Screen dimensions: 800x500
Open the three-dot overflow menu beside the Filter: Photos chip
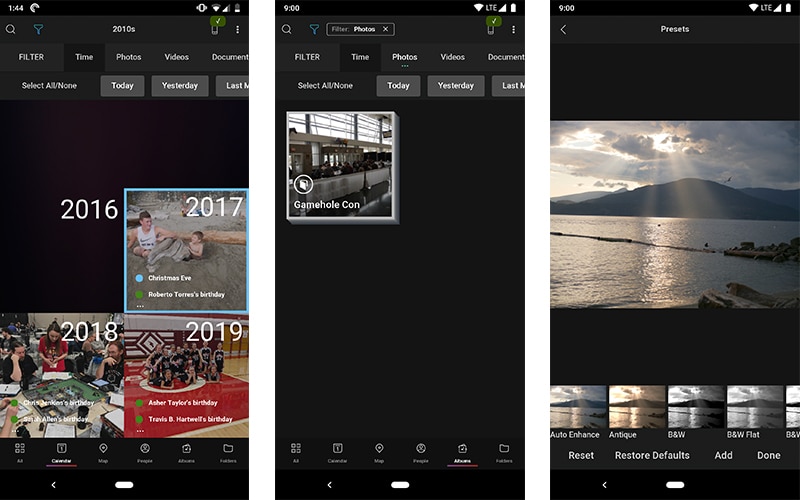513,30
